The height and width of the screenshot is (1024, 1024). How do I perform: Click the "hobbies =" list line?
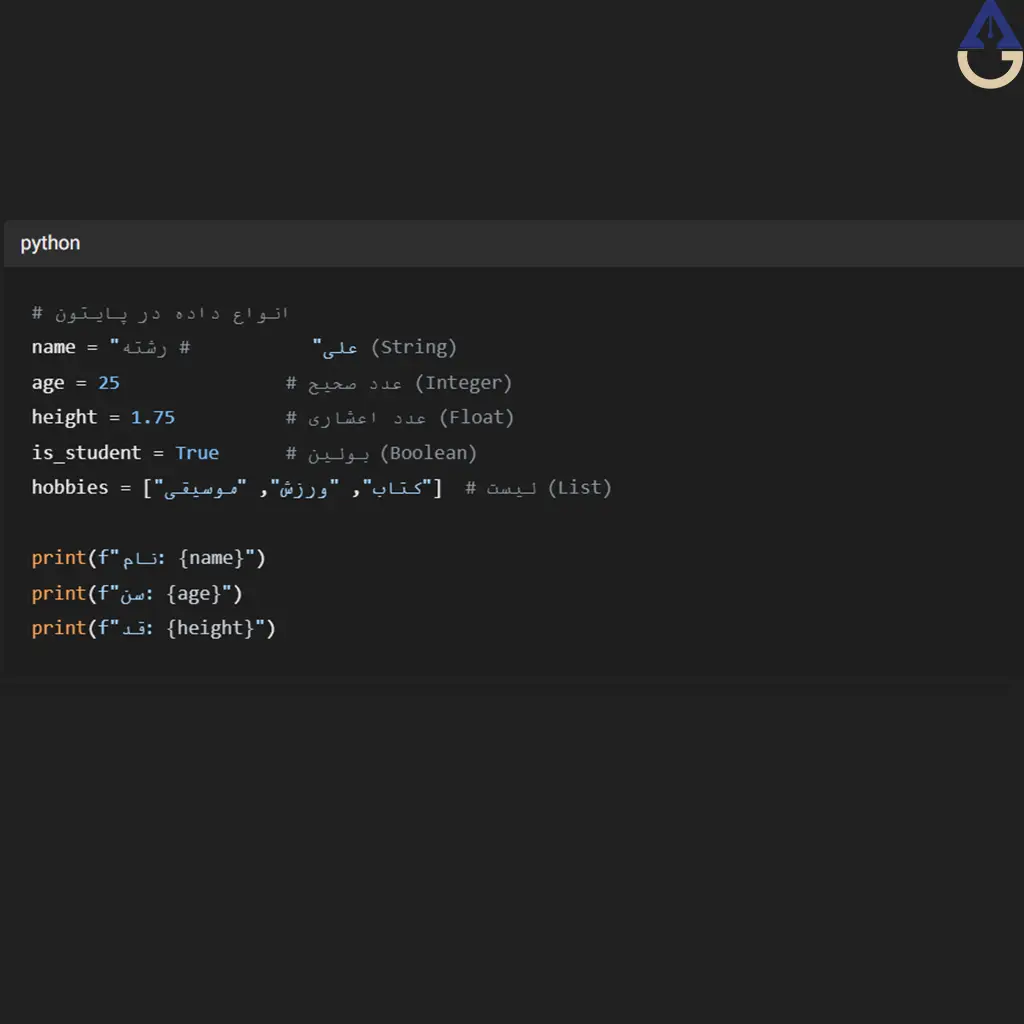pyautogui.click(x=322, y=488)
